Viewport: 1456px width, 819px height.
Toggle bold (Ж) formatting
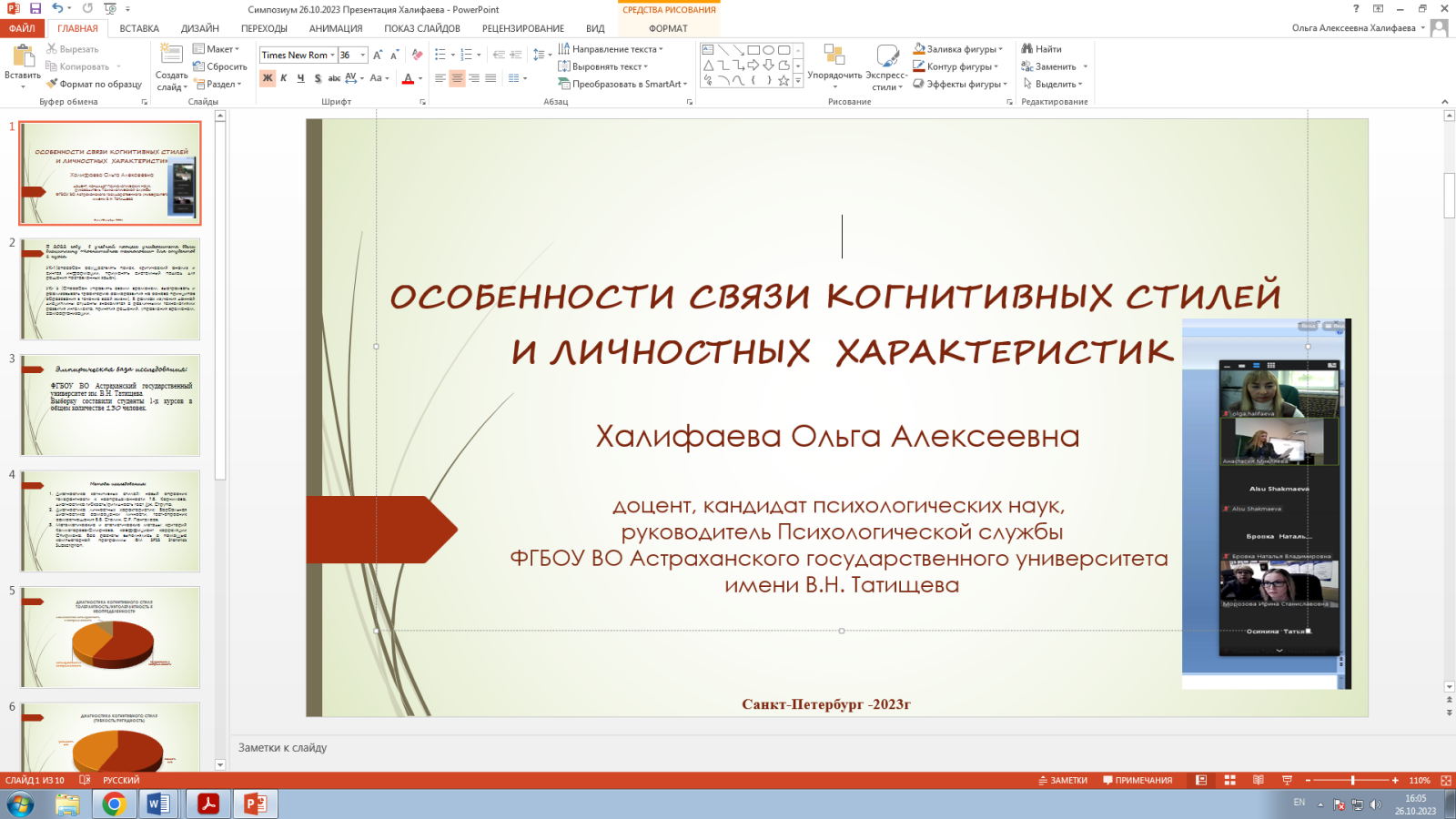coord(268,78)
